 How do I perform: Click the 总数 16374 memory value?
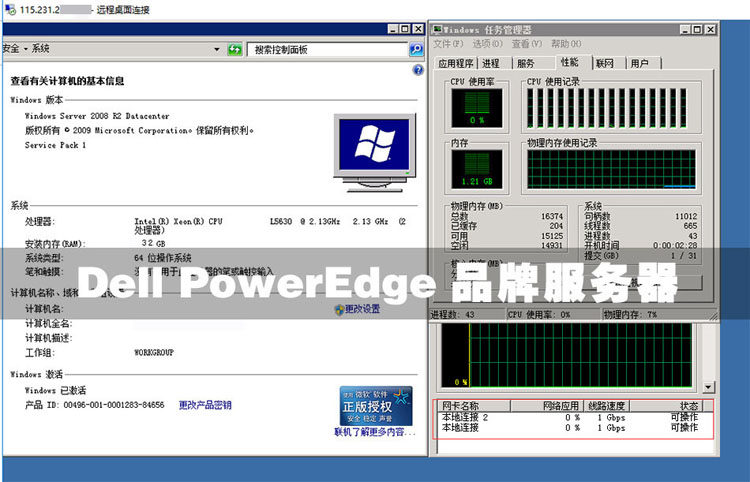pos(552,216)
